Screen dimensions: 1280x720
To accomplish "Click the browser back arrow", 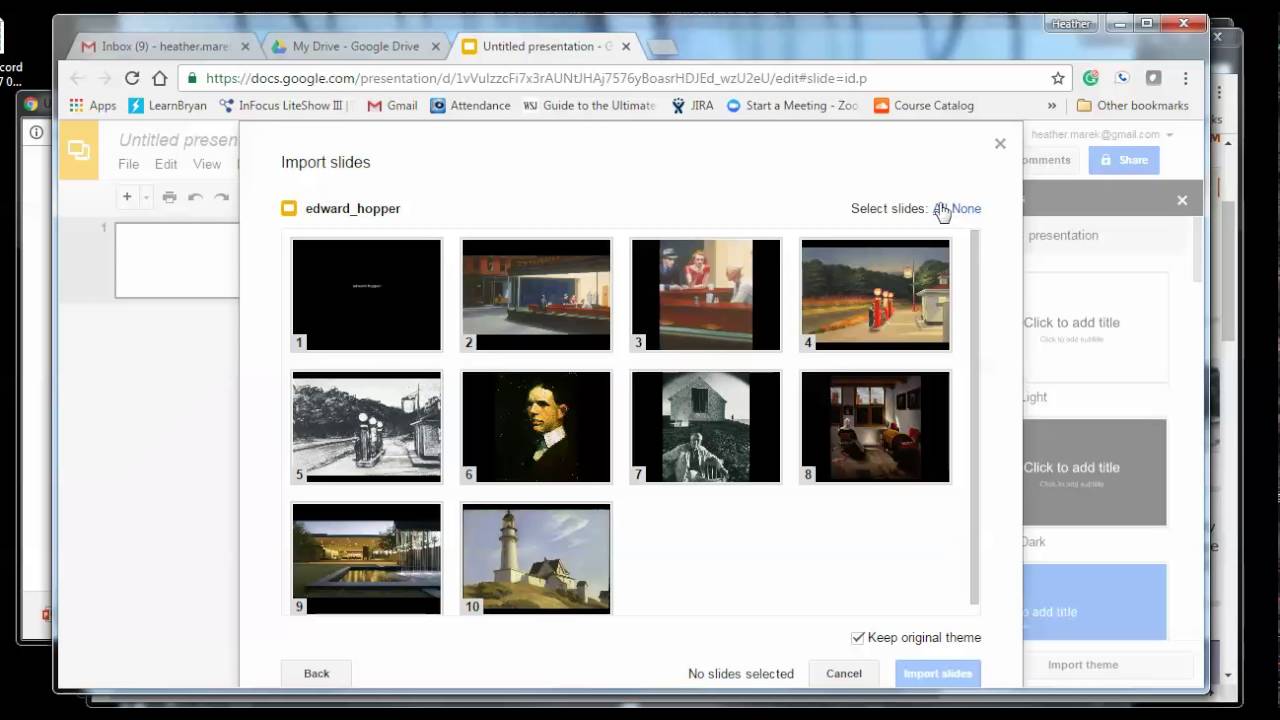I will pyautogui.click(x=77, y=78).
